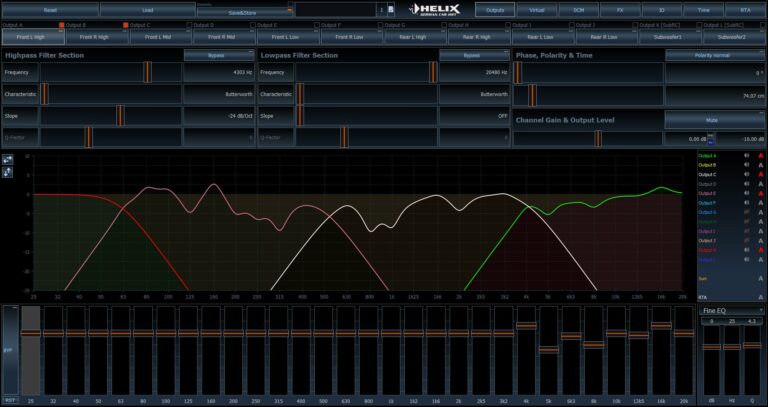The height and width of the screenshot is (407, 768).
Task: Click the horizontal arrows graph-scale icon
Action: [8, 160]
